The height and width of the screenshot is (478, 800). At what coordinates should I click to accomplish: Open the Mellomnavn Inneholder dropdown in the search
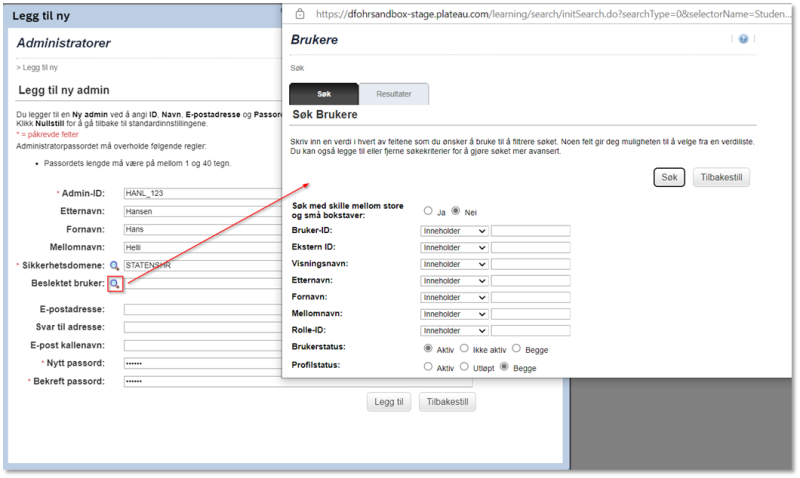[454, 314]
